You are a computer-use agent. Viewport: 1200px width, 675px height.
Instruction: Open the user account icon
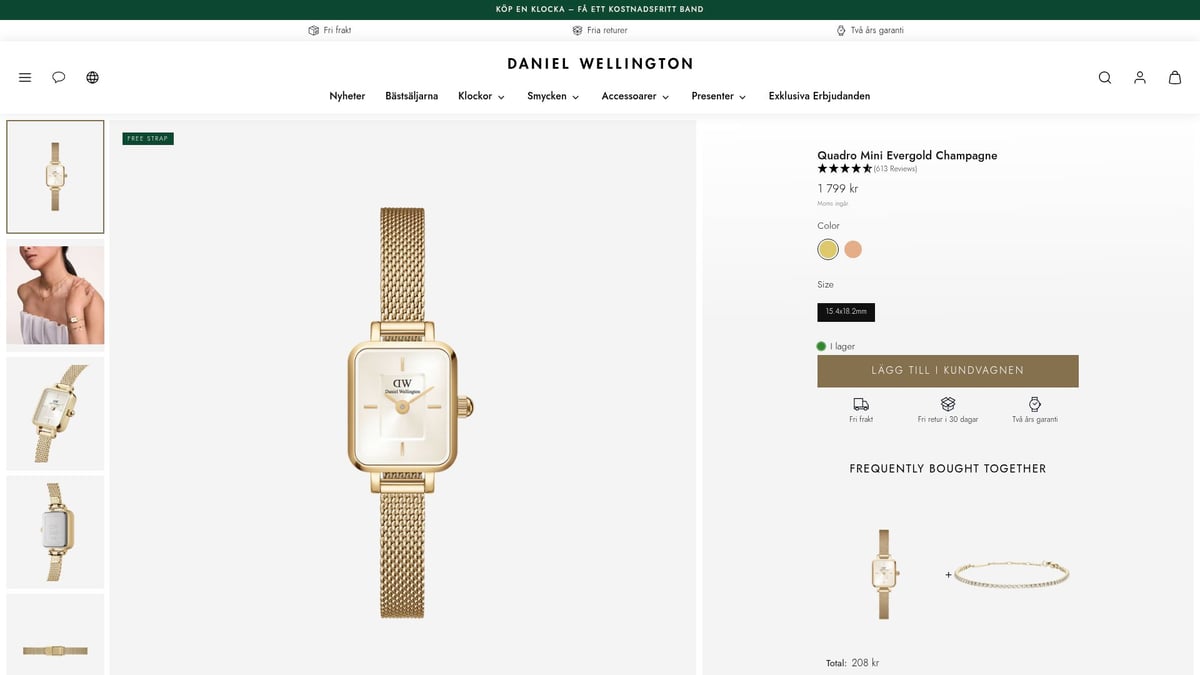[x=1140, y=77]
